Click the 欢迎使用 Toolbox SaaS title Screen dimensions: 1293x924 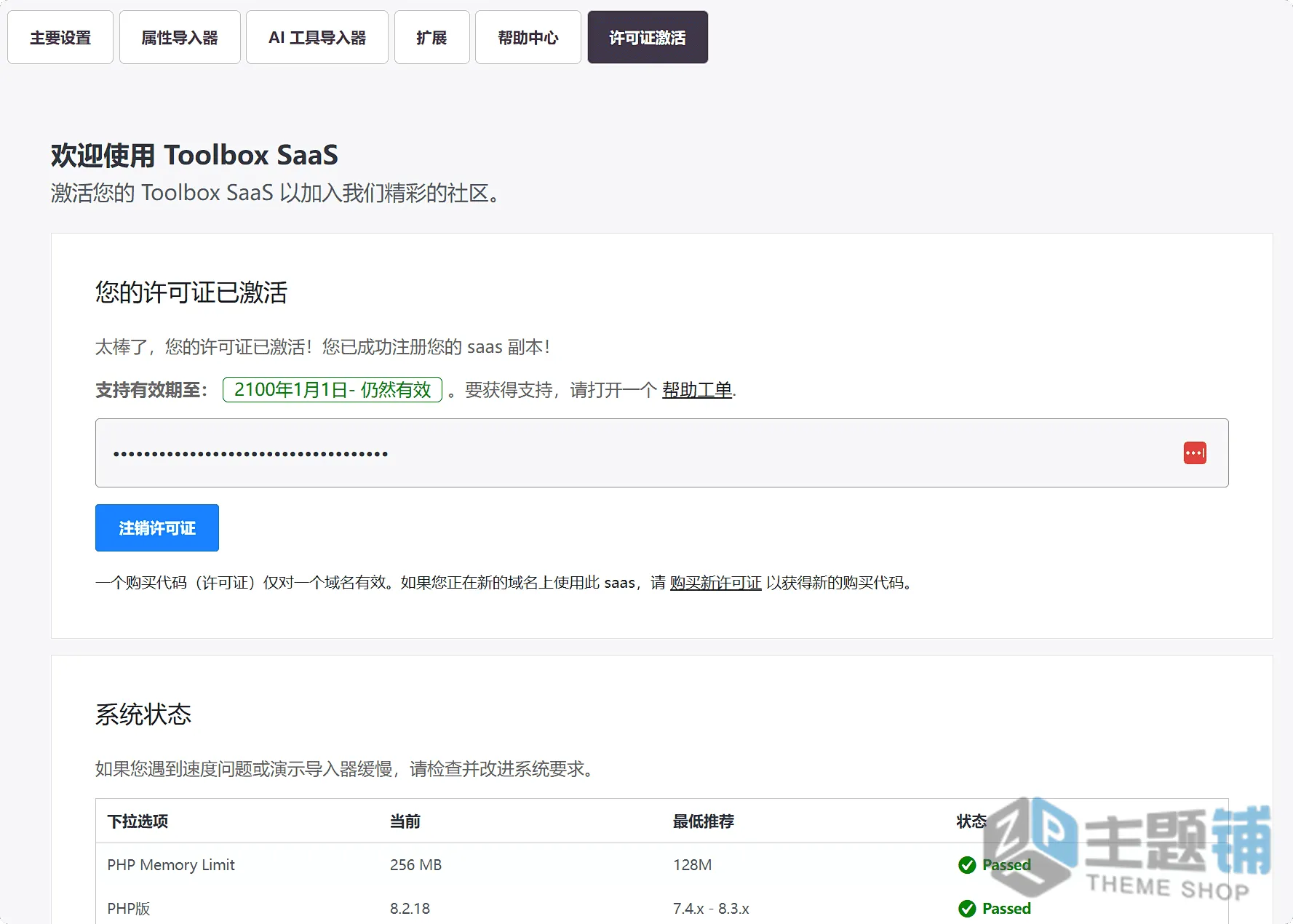point(194,155)
